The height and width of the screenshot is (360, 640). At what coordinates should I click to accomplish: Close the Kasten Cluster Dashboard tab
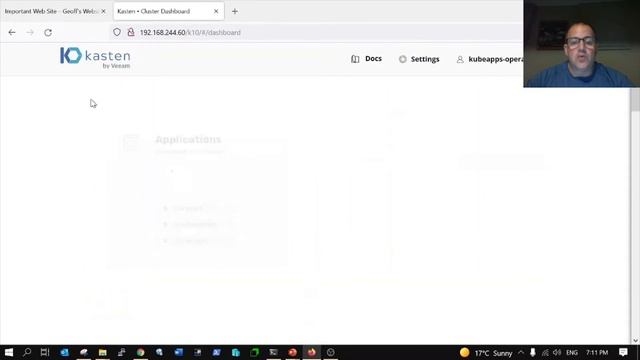[x=216, y=11]
